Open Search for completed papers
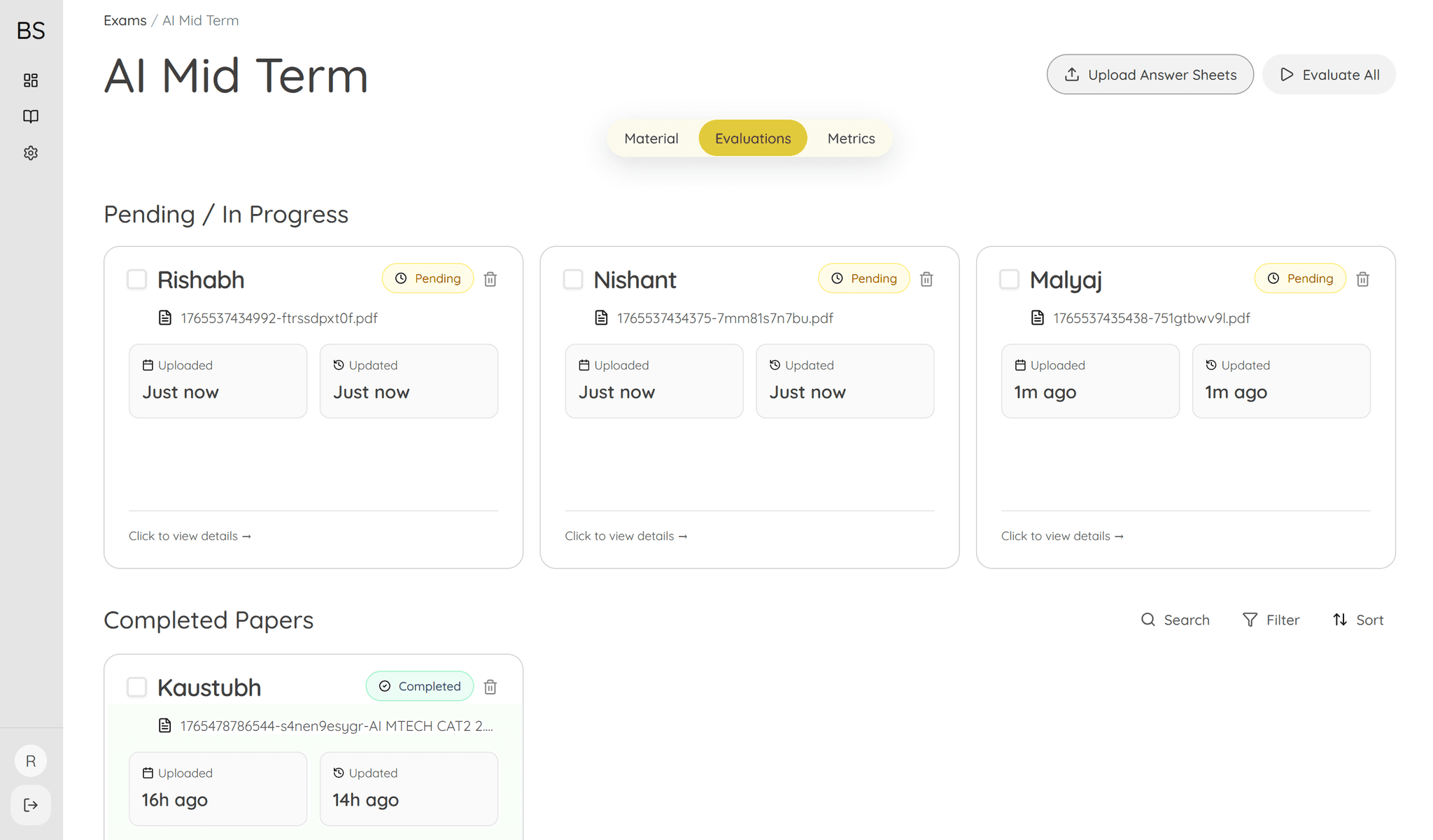Image resolution: width=1433 pixels, height=840 pixels. [1175, 620]
